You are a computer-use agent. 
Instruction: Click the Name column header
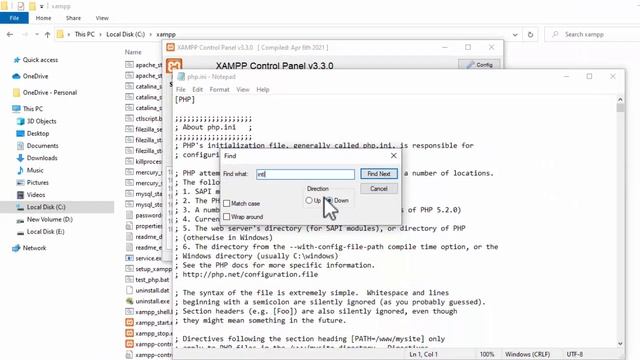coord(133,52)
